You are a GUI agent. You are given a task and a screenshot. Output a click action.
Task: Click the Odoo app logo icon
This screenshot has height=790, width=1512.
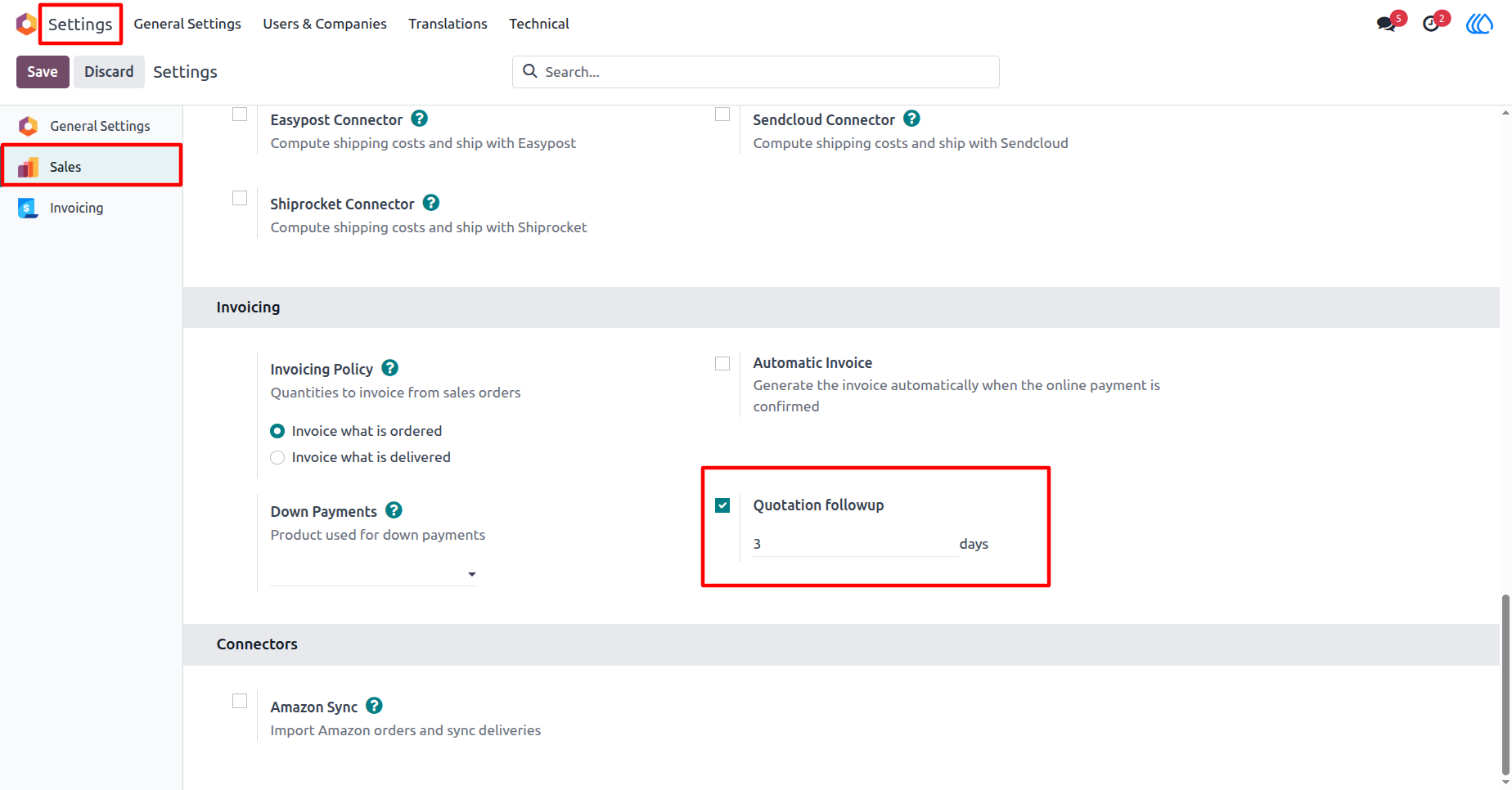(26, 24)
